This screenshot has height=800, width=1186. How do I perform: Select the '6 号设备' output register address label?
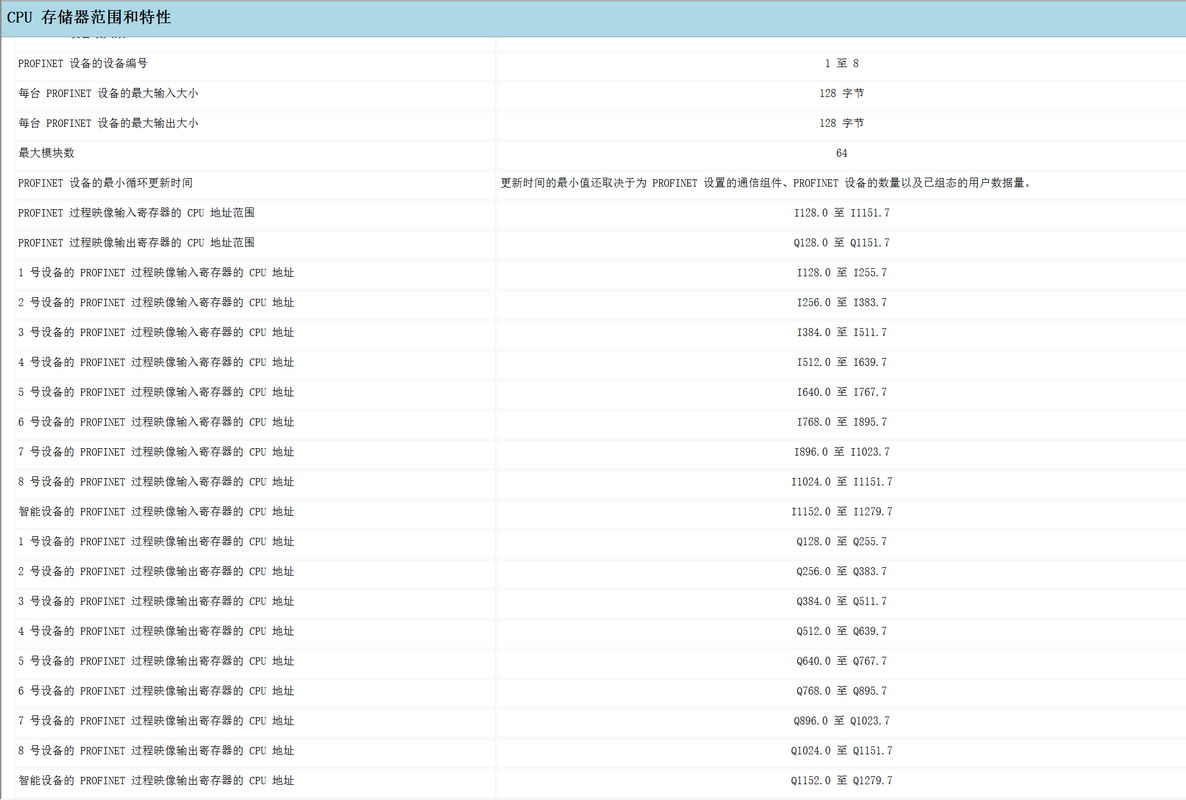(x=156, y=691)
